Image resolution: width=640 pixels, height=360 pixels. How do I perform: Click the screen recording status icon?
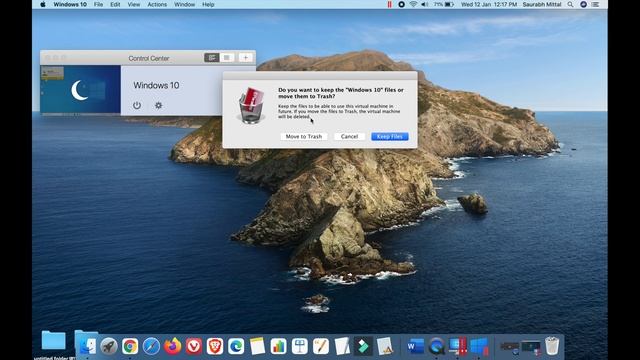pos(402,4)
